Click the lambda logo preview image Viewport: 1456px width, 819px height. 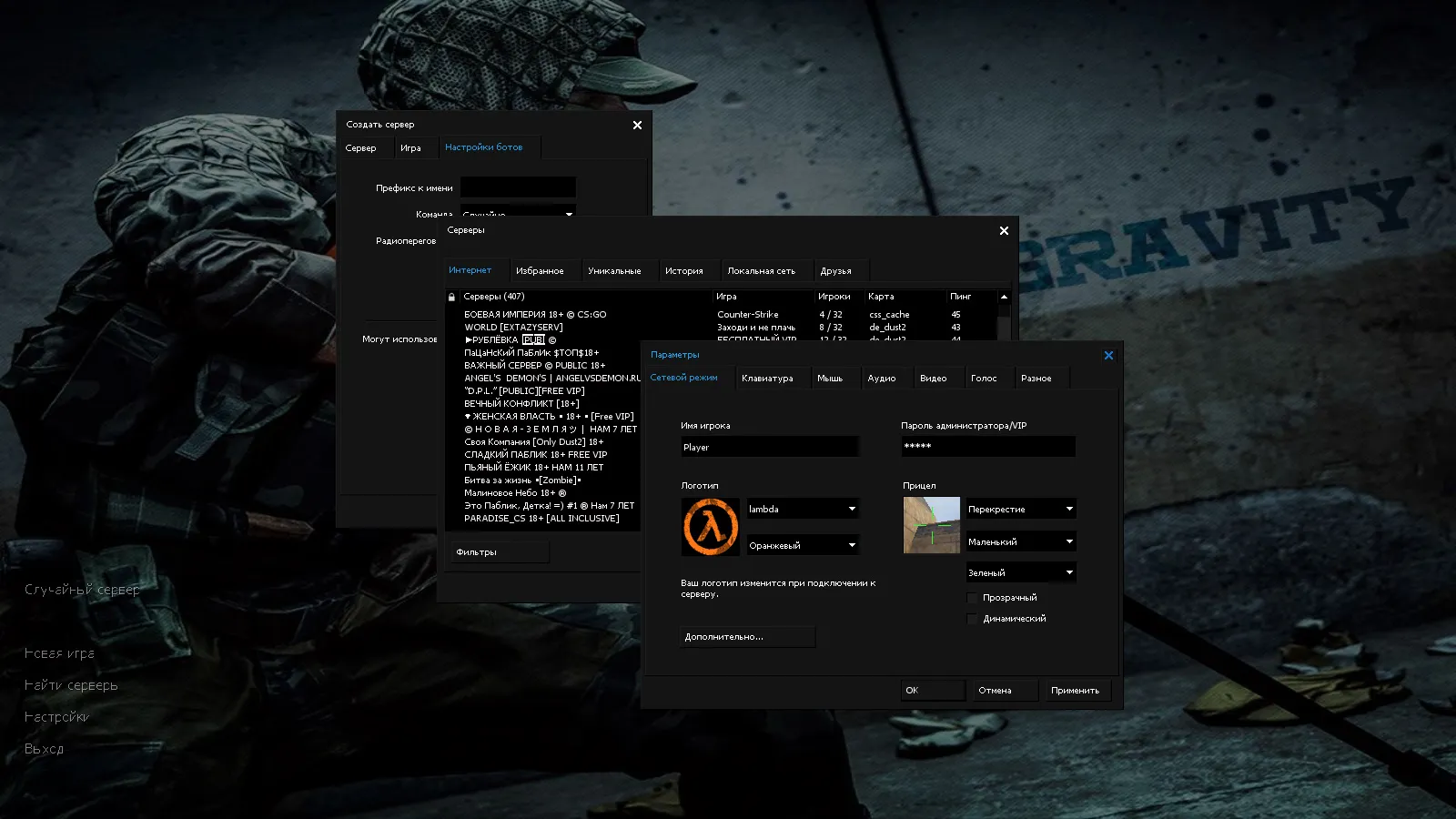coord(711,527)
